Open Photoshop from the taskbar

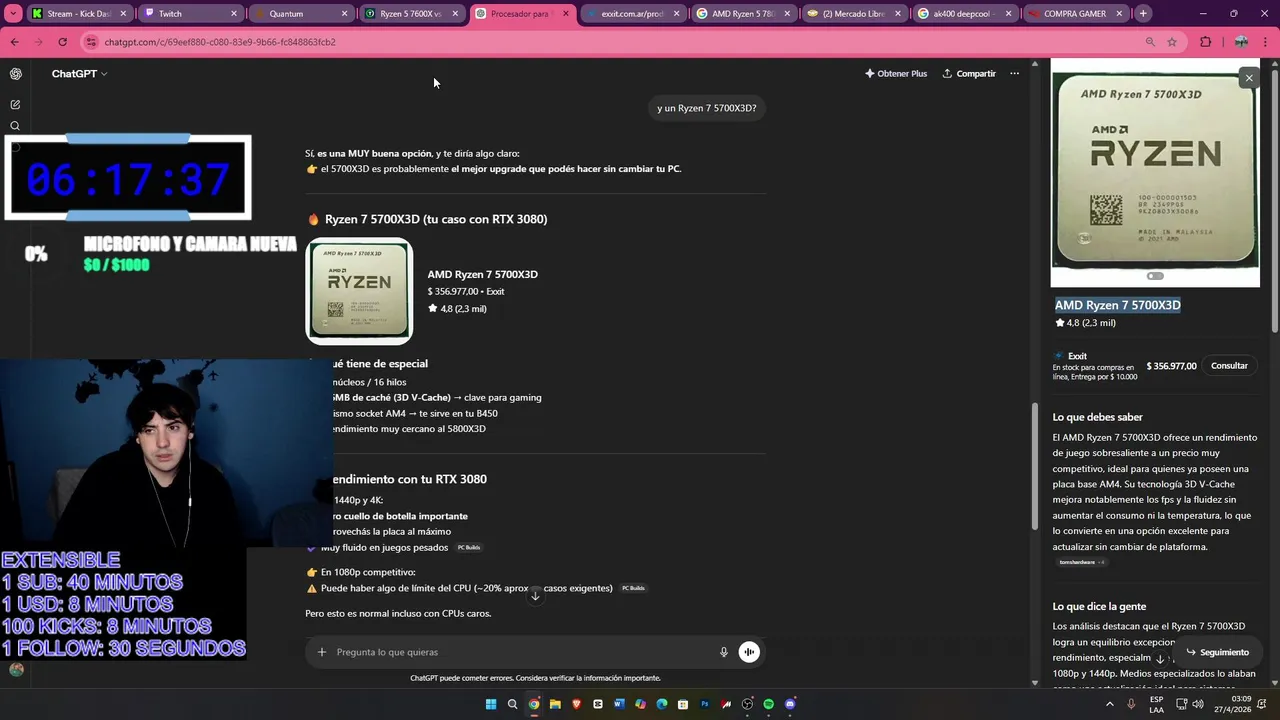click(705, 704)
